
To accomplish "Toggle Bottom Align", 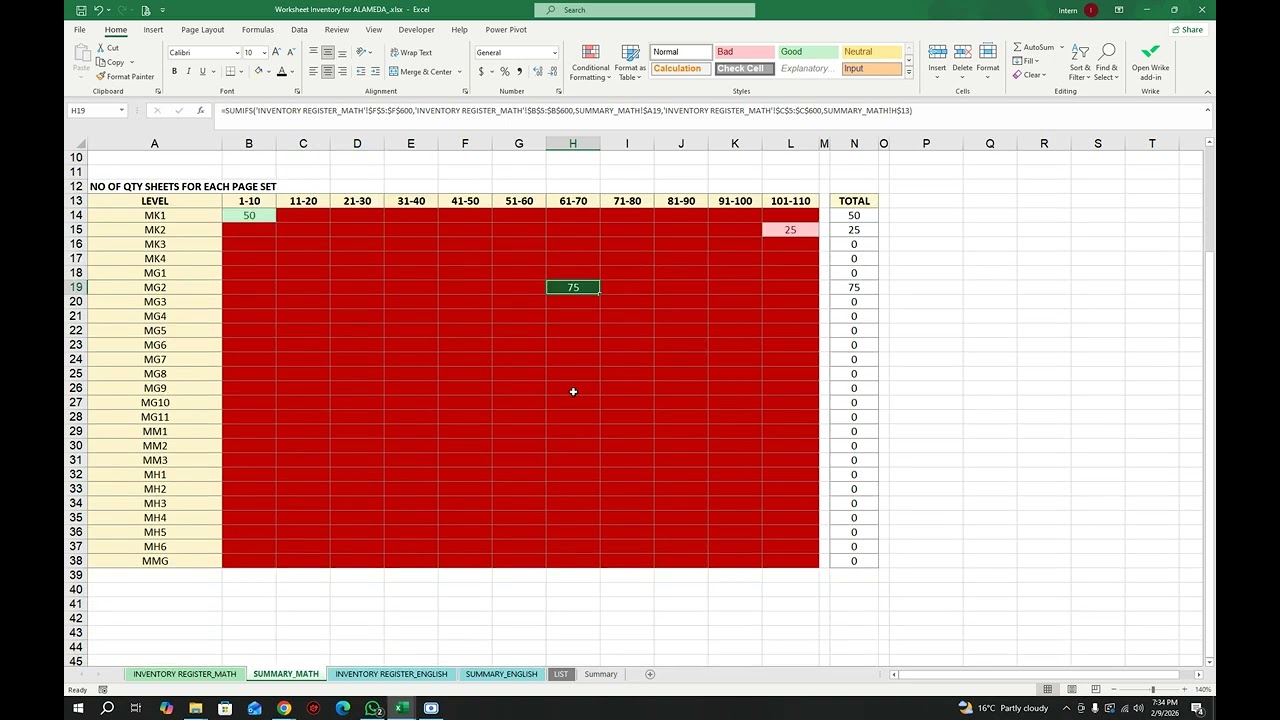I will coord(341,52).
